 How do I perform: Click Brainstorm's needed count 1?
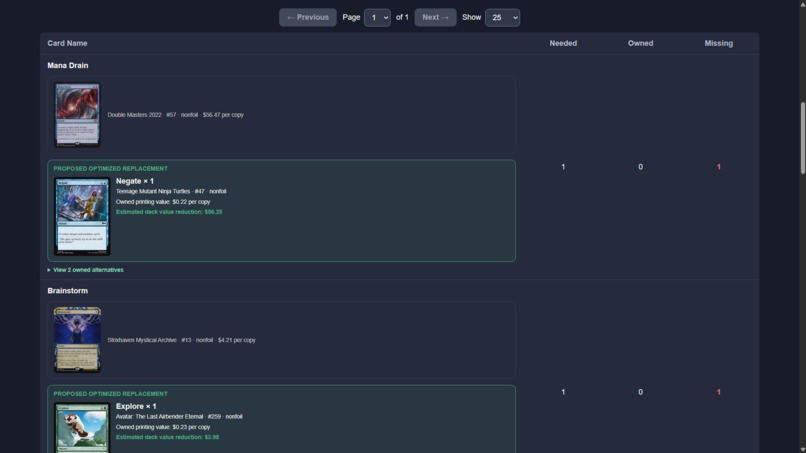(563, 392)
